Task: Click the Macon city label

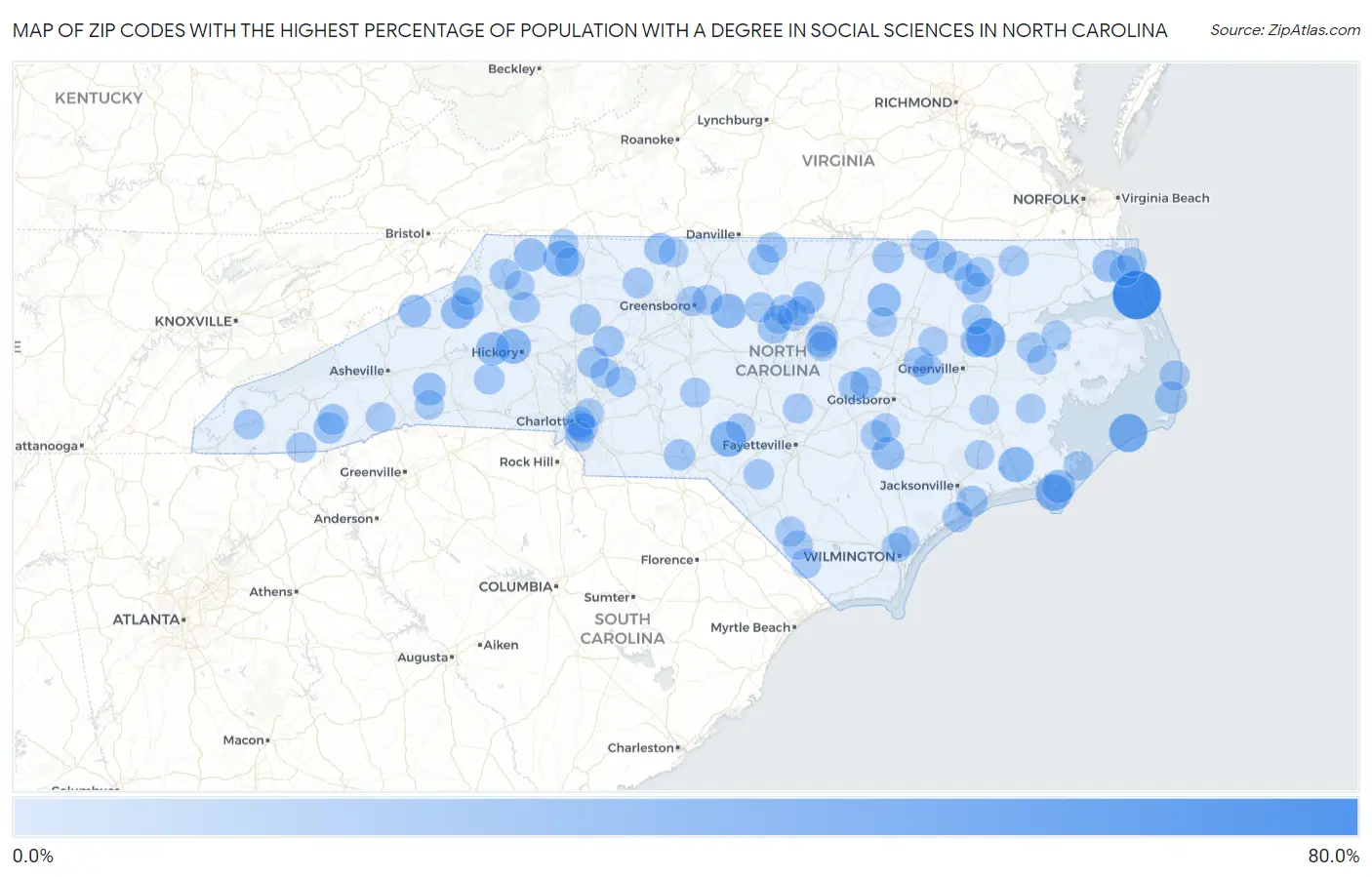Action: (x=244, y=739)
